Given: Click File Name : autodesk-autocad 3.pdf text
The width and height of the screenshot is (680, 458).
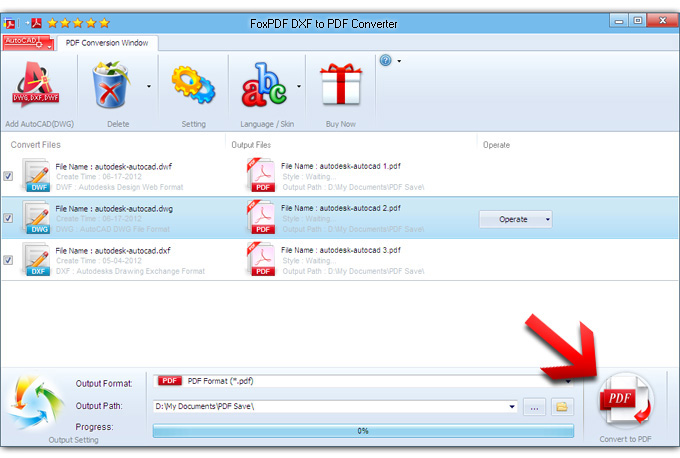Looking at the screenshot, I should tap(341, 250).
